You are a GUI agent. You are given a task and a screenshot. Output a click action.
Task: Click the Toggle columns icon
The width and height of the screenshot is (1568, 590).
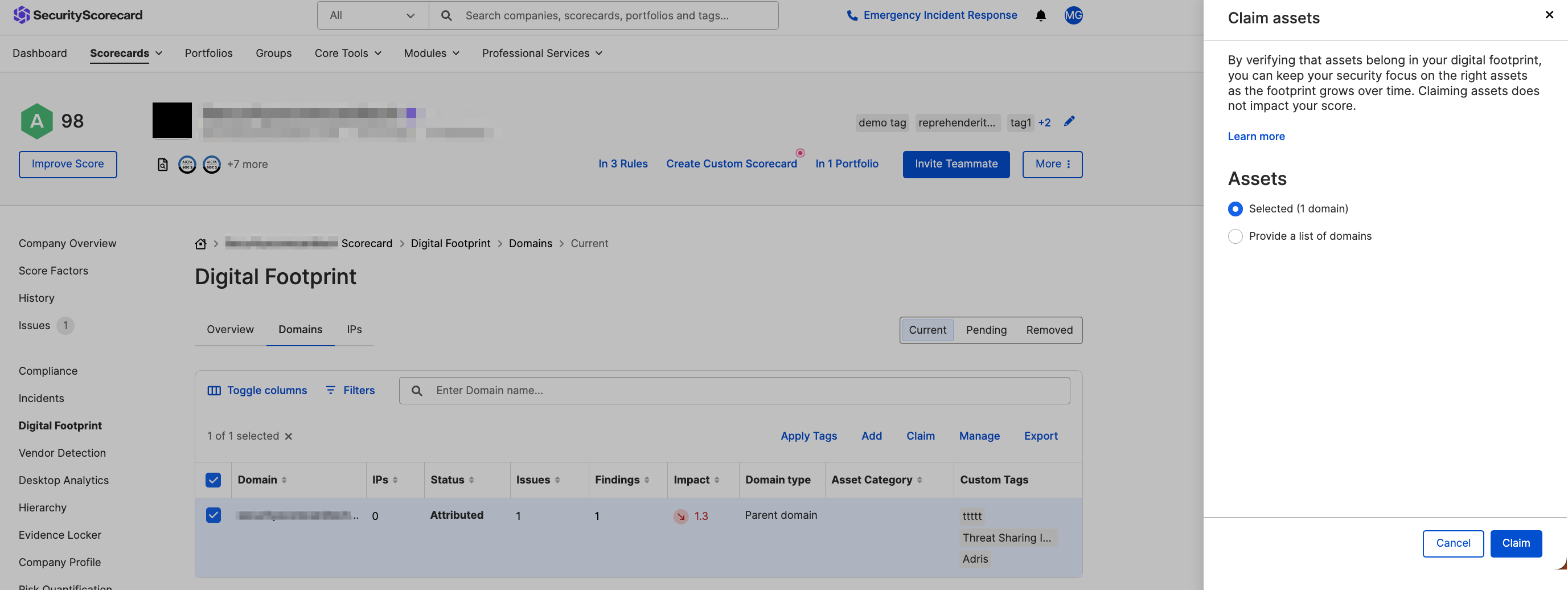[214, 391]
